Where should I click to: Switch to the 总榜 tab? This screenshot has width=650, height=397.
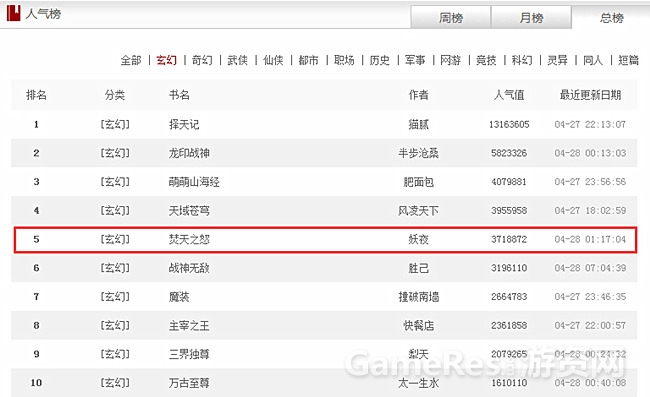(611, 18)
